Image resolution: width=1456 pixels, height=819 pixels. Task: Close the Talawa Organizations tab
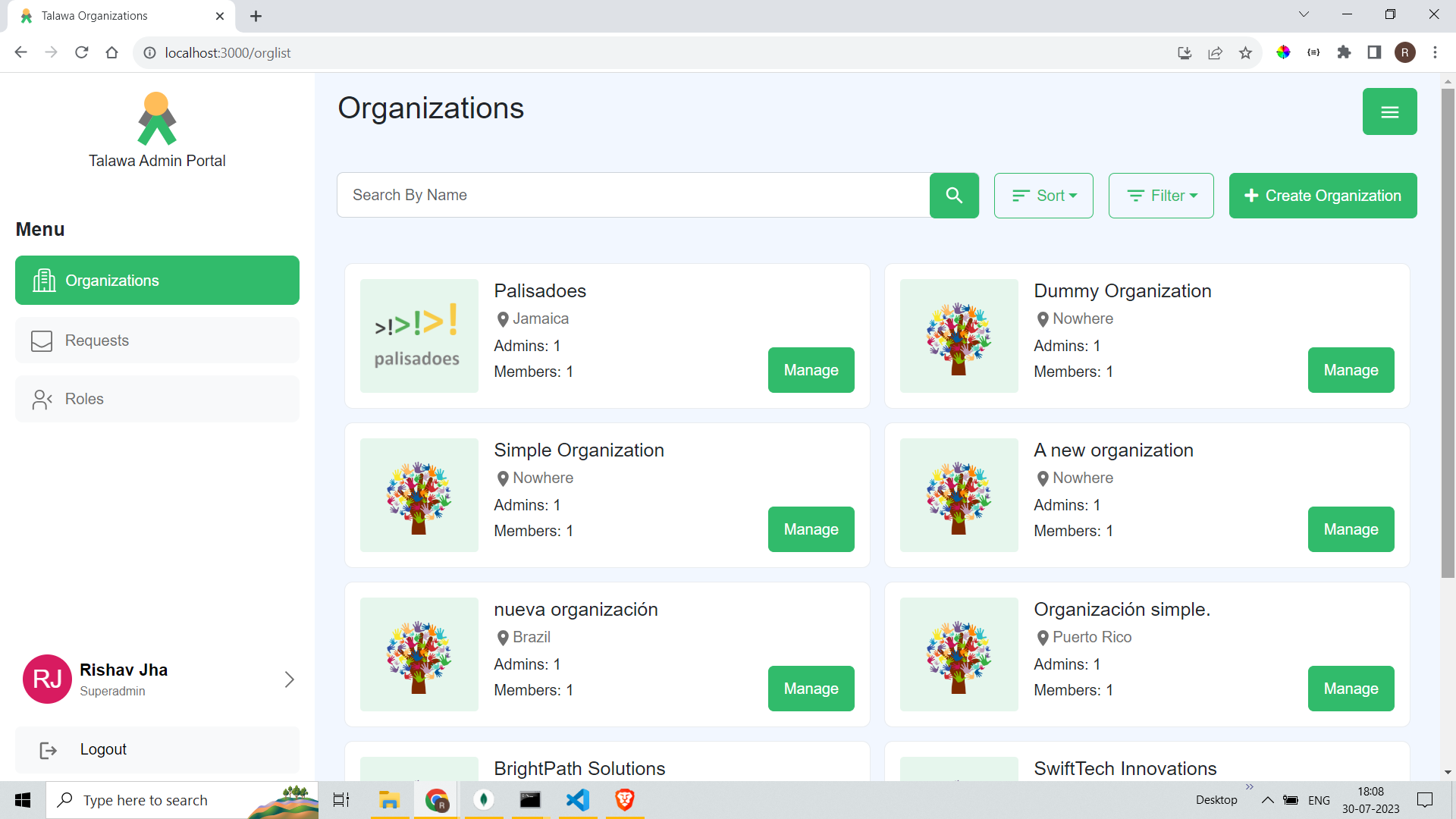[220, 16]
